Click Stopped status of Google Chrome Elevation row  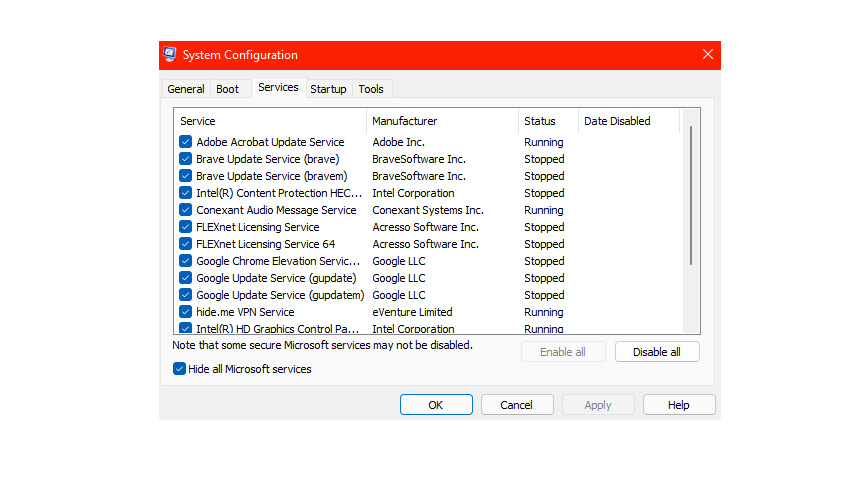(544, 261)
